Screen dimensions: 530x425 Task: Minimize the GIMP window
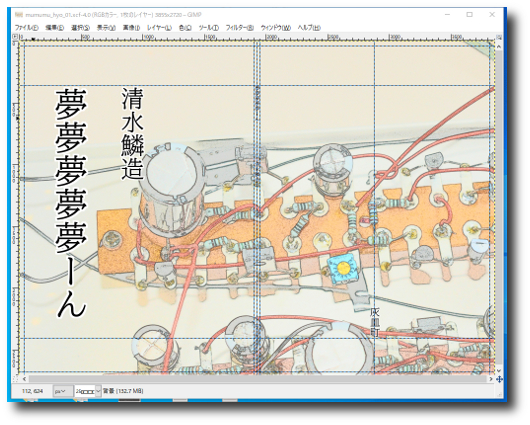448,15
